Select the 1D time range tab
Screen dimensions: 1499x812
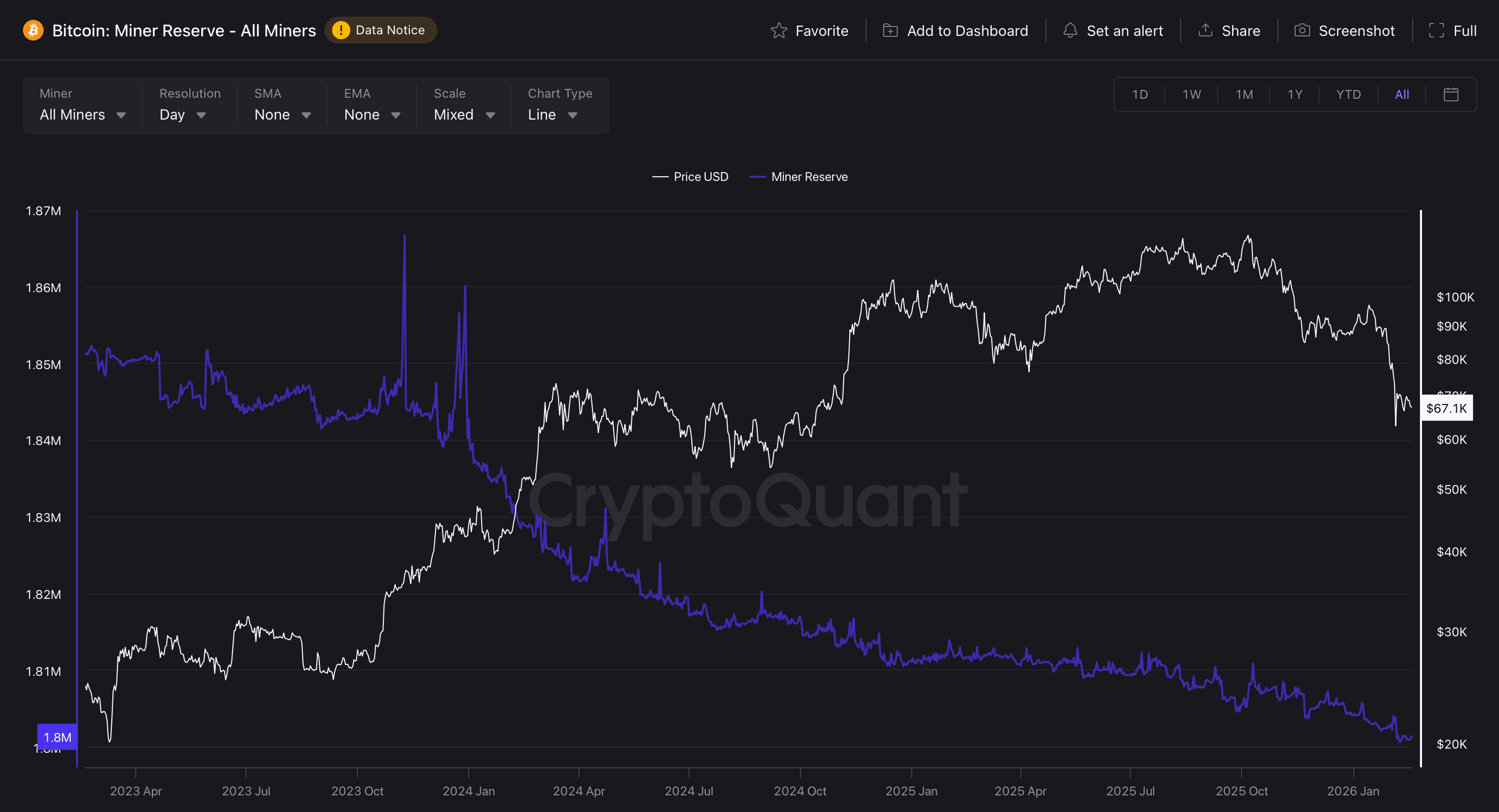point(1140,94)
